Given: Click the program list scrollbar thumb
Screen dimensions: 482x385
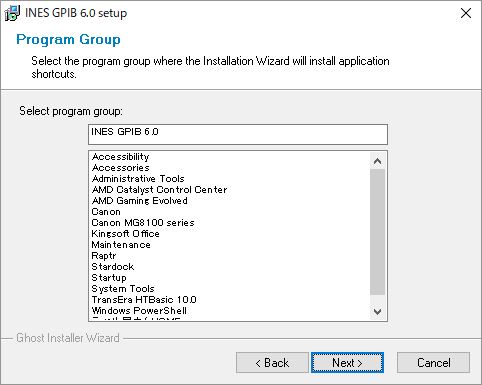Looking at the screenshot, I should [x=377, y=232].
